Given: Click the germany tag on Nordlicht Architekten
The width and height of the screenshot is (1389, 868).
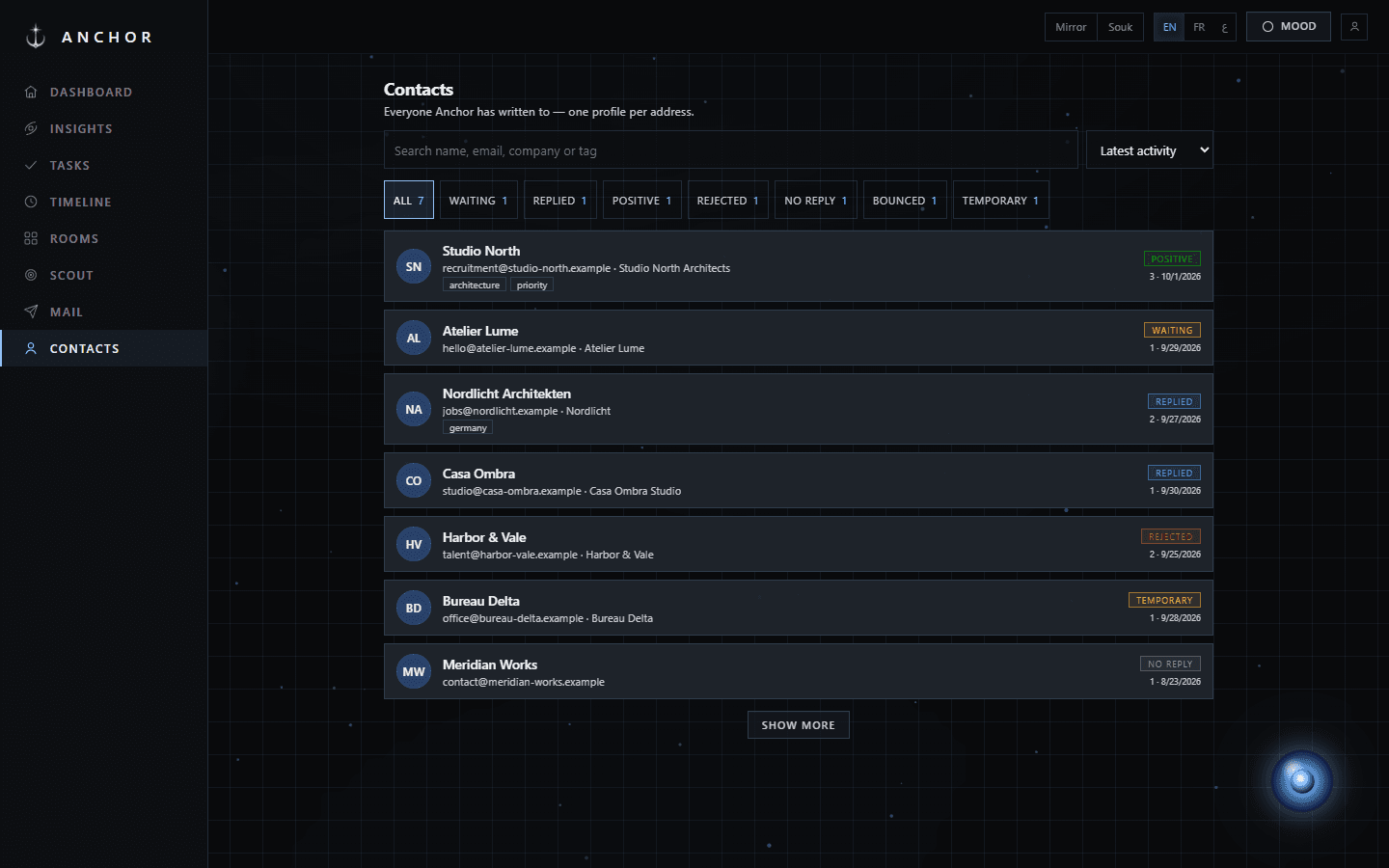Looking at the screenshot, I should click(468, 428).
